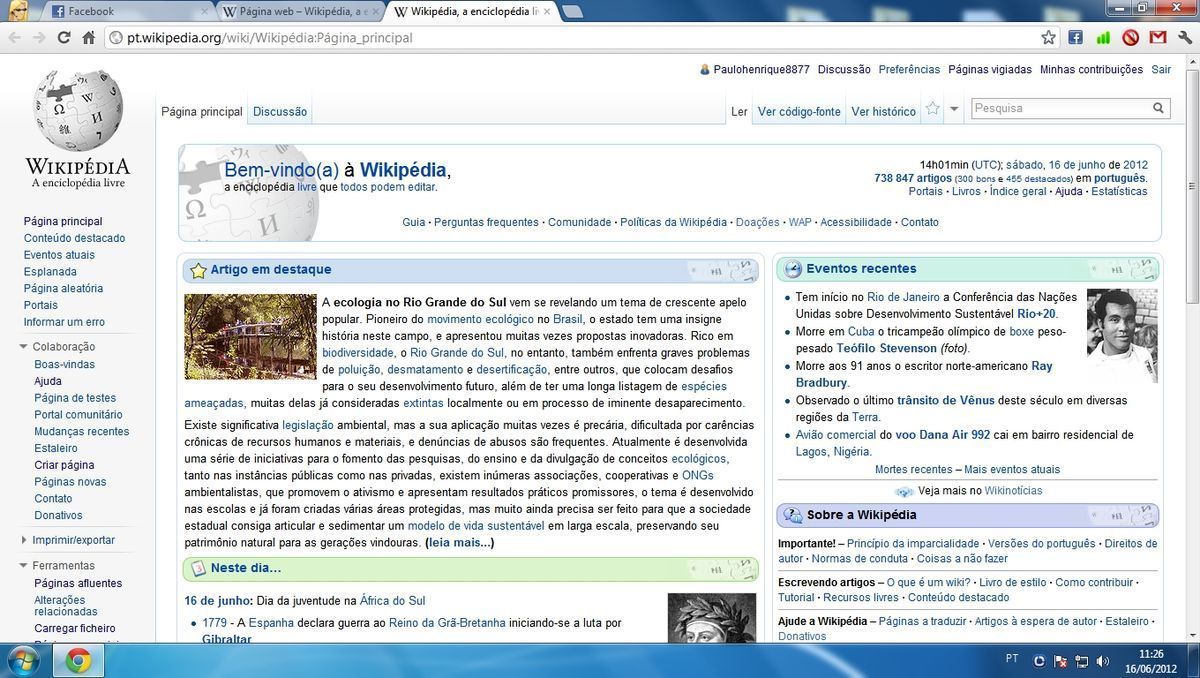
Task: Go to the browser home icon
Action: (x=89, y=37)
